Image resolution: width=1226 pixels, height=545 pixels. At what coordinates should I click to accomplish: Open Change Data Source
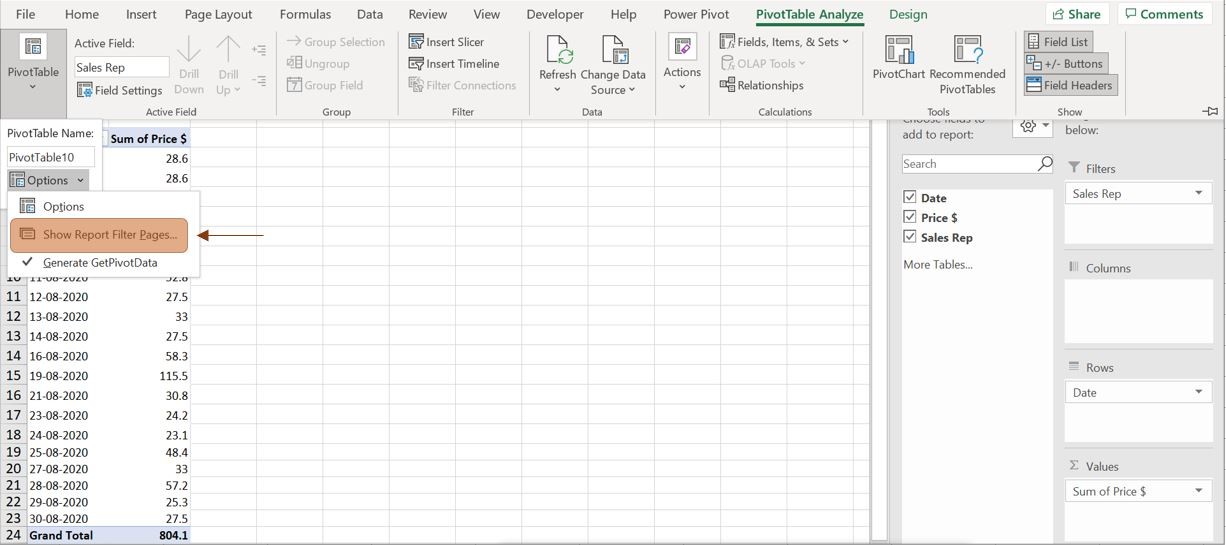(x=613, y=65)
